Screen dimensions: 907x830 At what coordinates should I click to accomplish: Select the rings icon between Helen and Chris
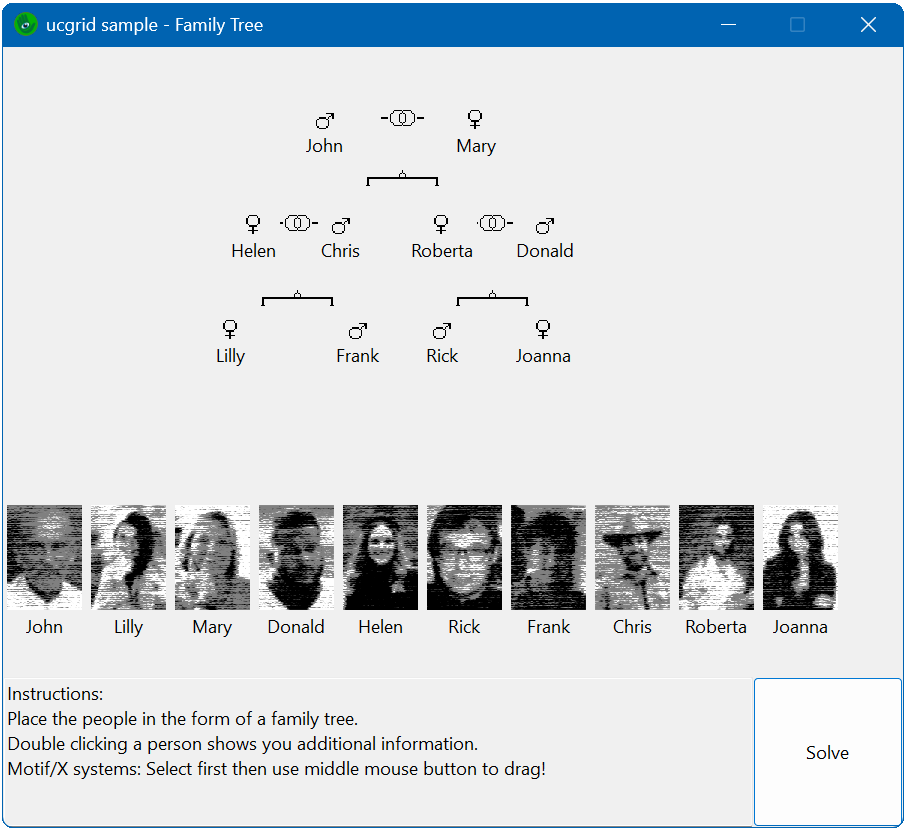298,223
